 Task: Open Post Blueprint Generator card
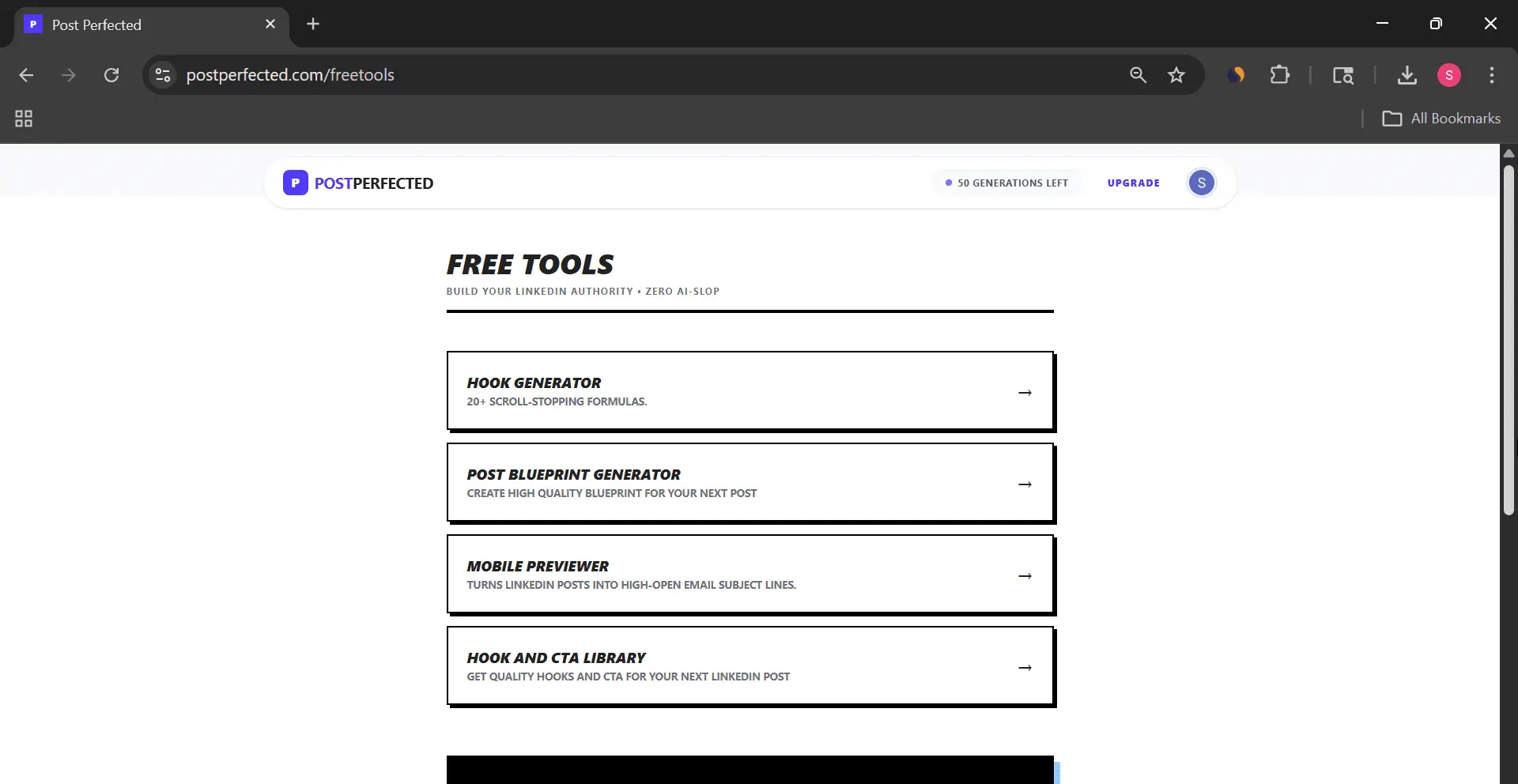[750, 483]
